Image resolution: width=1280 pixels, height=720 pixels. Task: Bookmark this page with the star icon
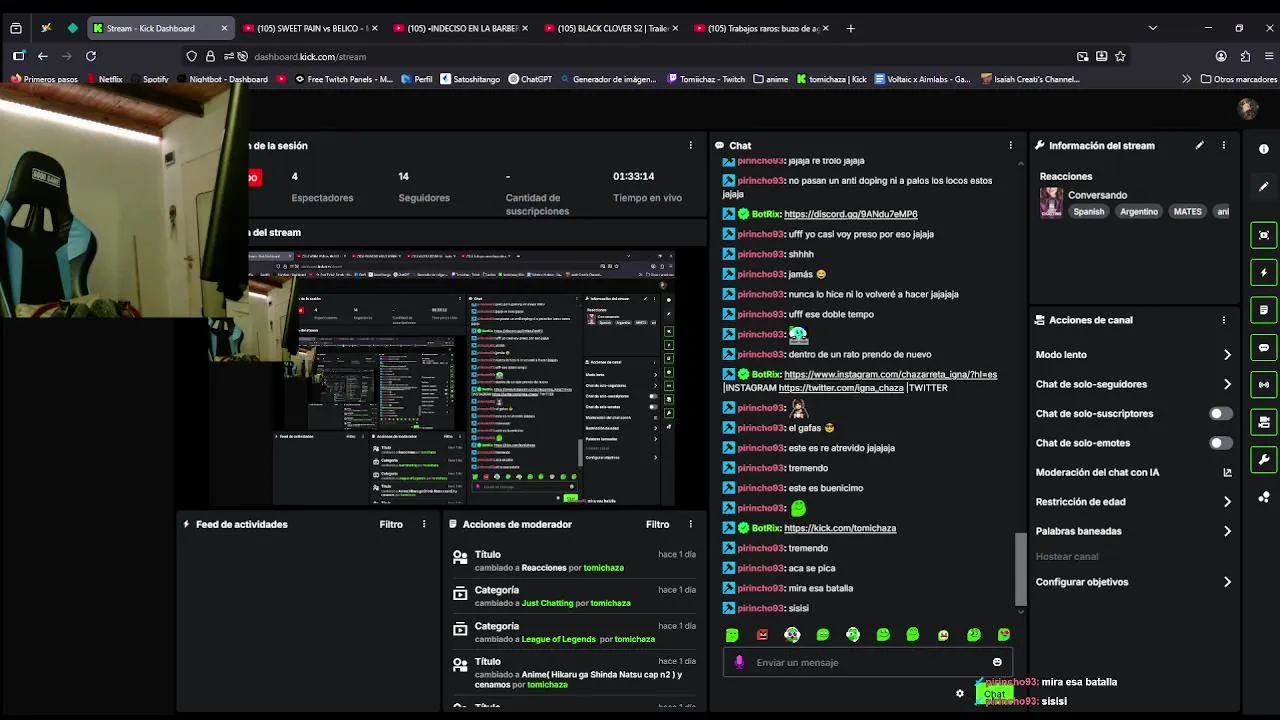click(x=1120, y=56)
